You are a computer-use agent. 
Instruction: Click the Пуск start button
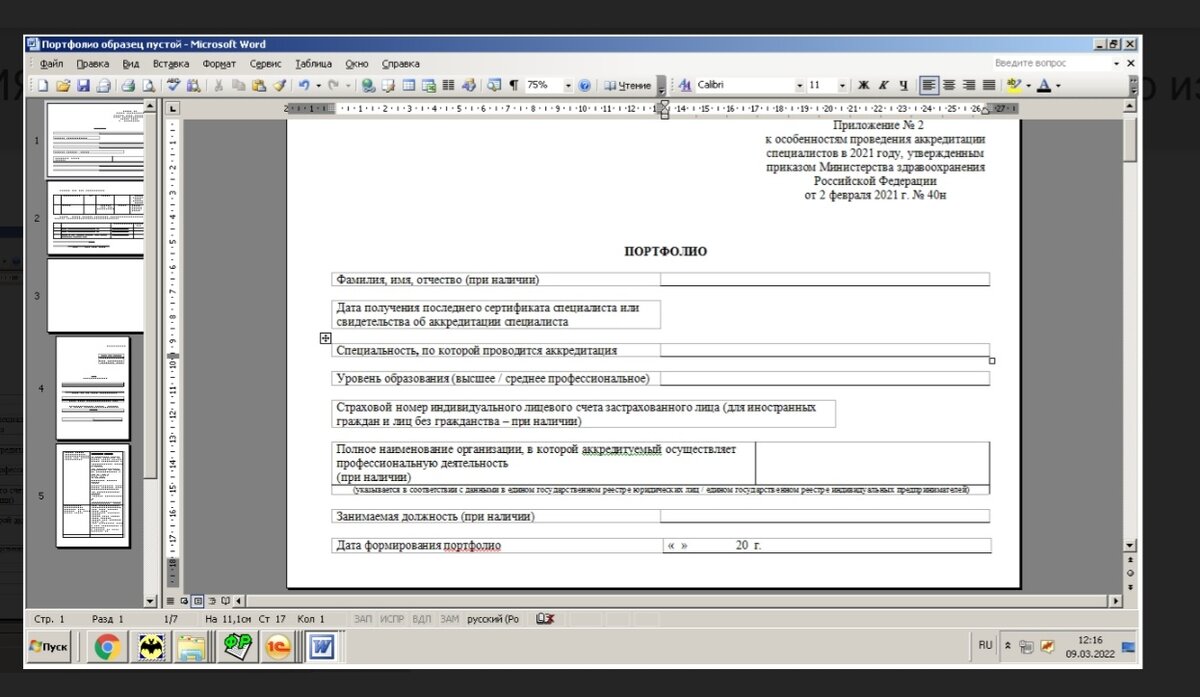tap(48, 647)
